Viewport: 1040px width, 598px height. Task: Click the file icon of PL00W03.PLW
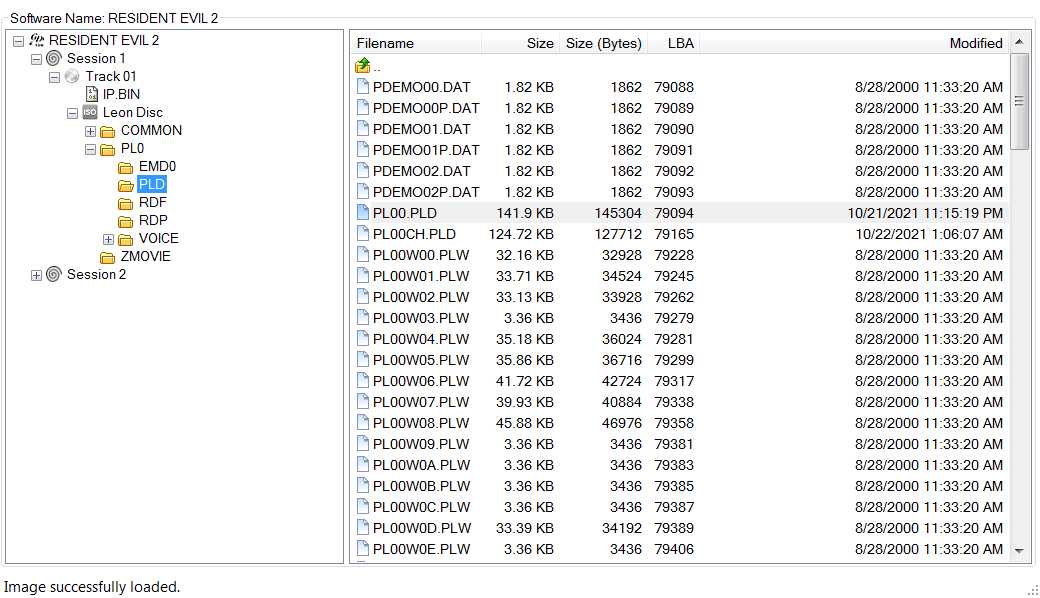point(363,317)
